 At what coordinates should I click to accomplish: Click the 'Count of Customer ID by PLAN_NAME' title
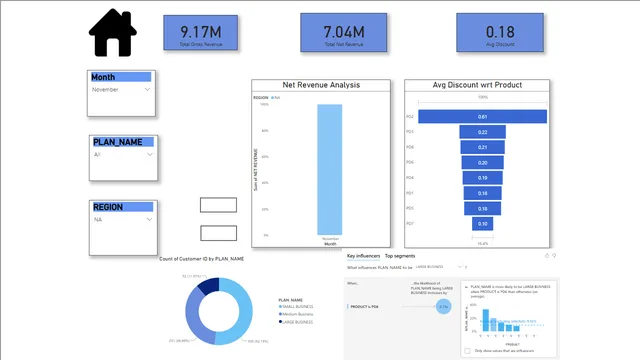pyautogui.click(x=202, y=259)
